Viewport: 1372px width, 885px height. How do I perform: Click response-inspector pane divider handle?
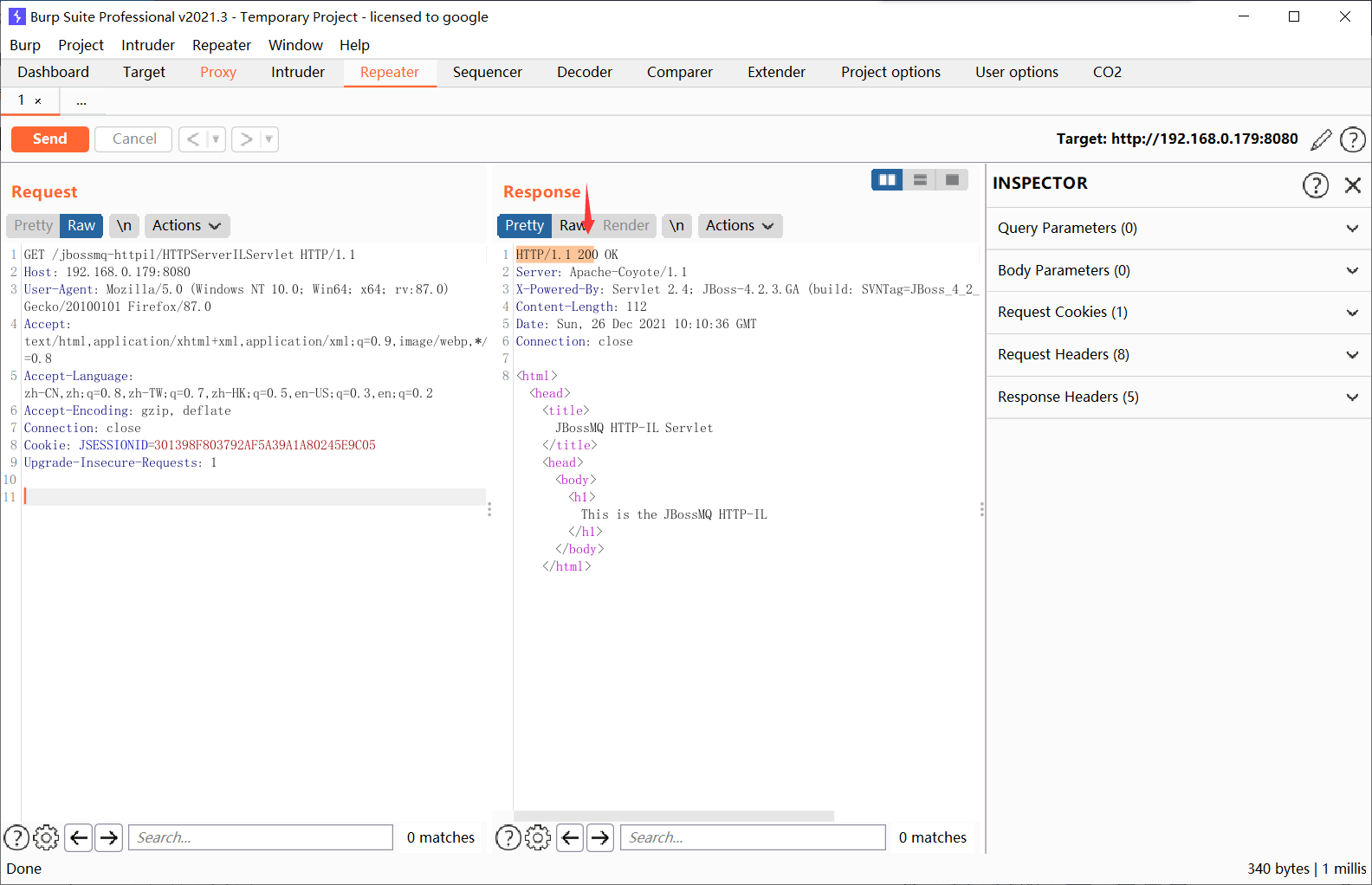981,509
